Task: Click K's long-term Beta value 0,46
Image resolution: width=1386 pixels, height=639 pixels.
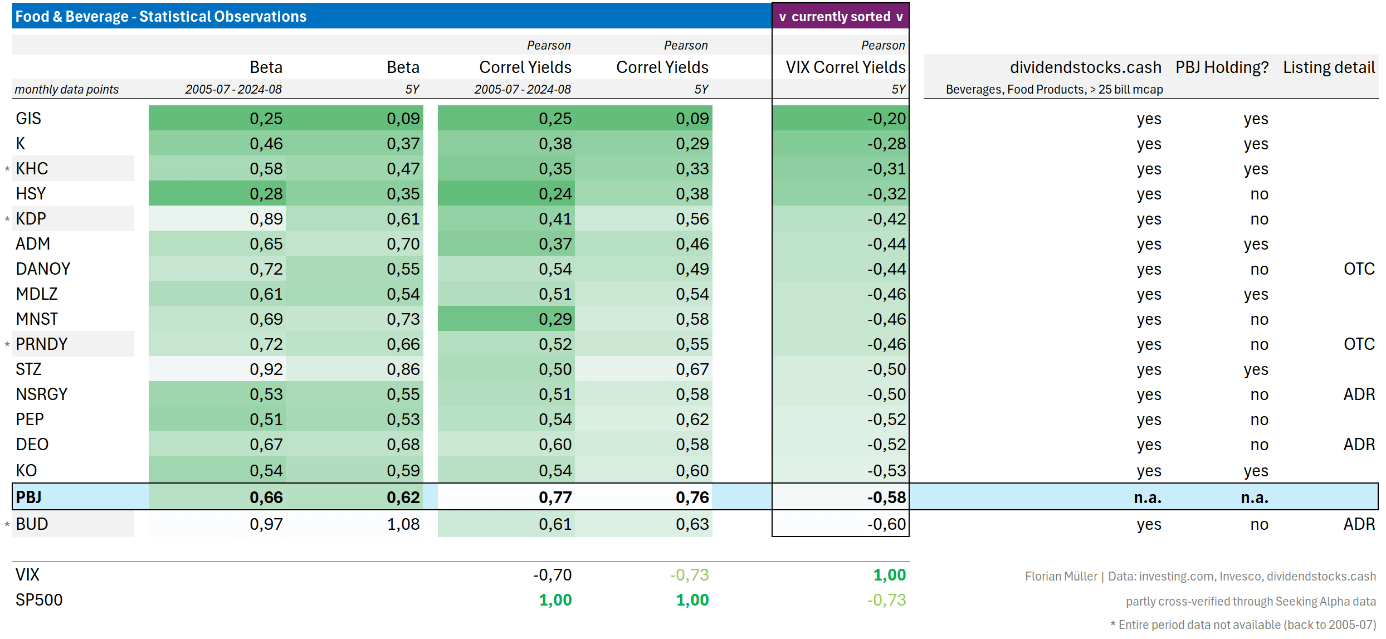Action: [266, 143]
